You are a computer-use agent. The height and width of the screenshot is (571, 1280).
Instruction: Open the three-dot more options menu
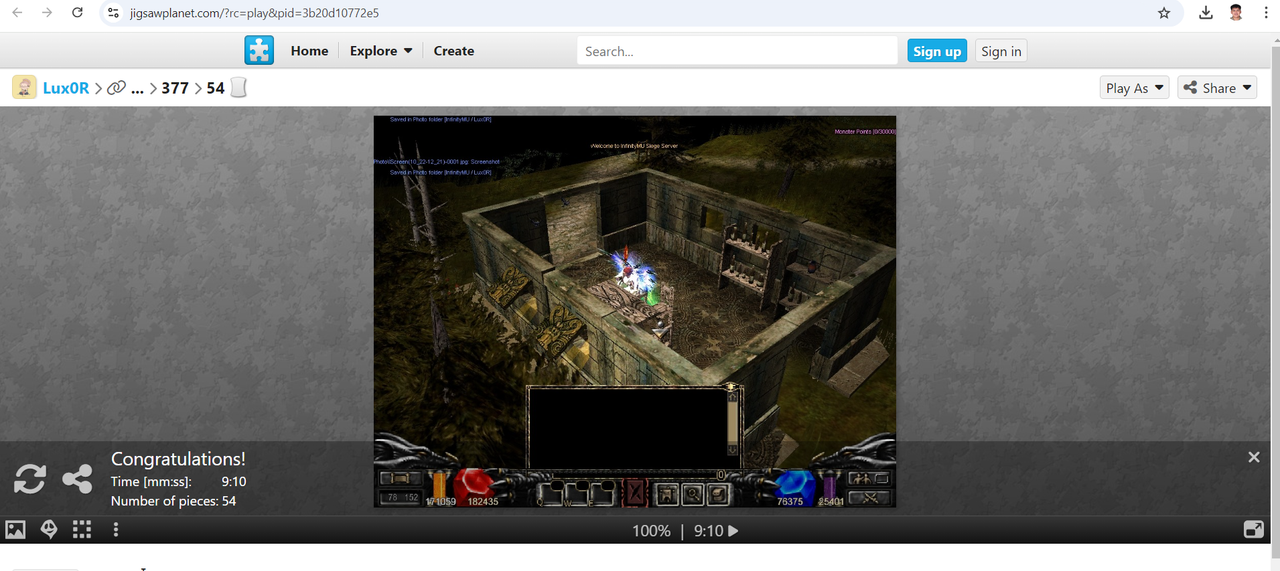(x=116, y=530)
